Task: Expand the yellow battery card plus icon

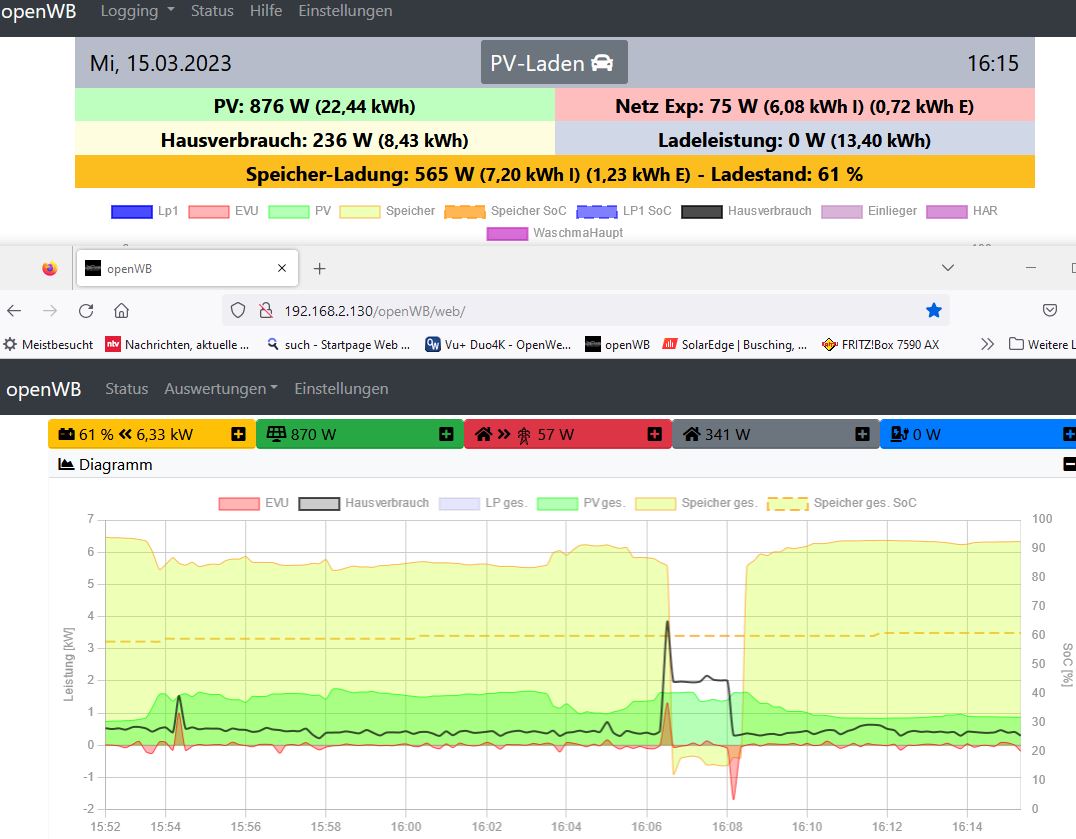Action: pos(238,434)
